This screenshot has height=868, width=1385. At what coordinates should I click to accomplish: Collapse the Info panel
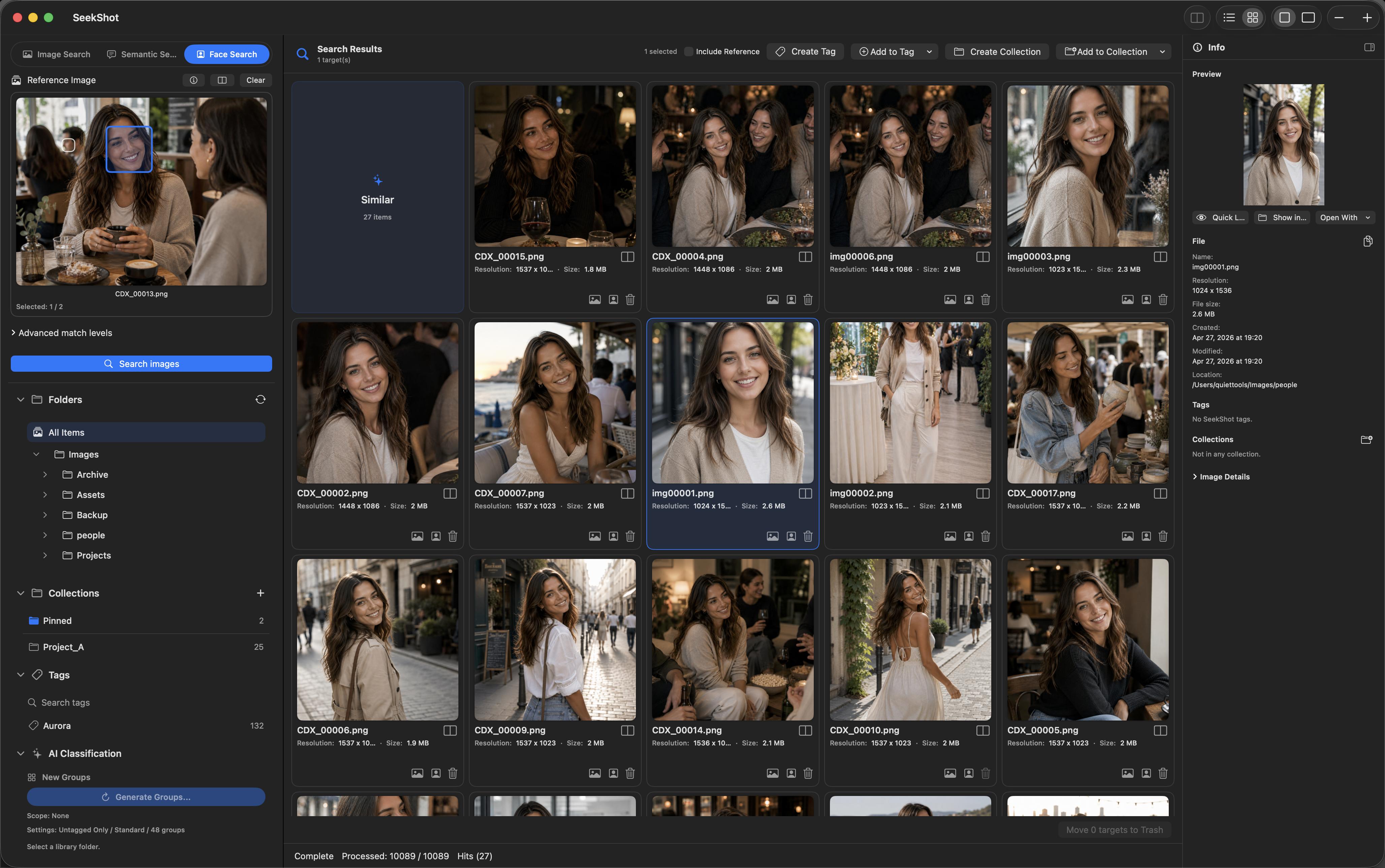[1370, 47]
